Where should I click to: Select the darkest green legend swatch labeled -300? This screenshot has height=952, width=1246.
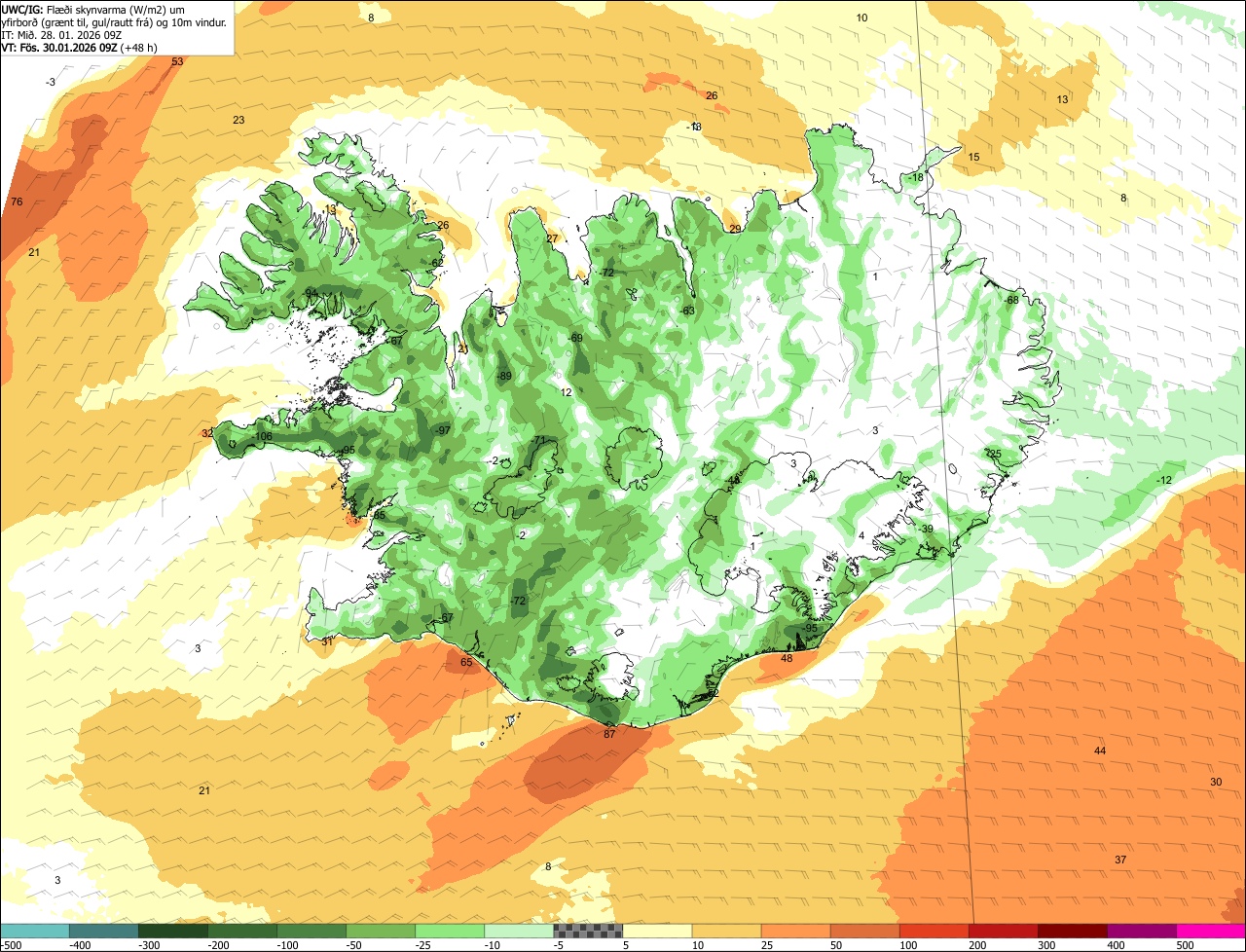point(173,931)
